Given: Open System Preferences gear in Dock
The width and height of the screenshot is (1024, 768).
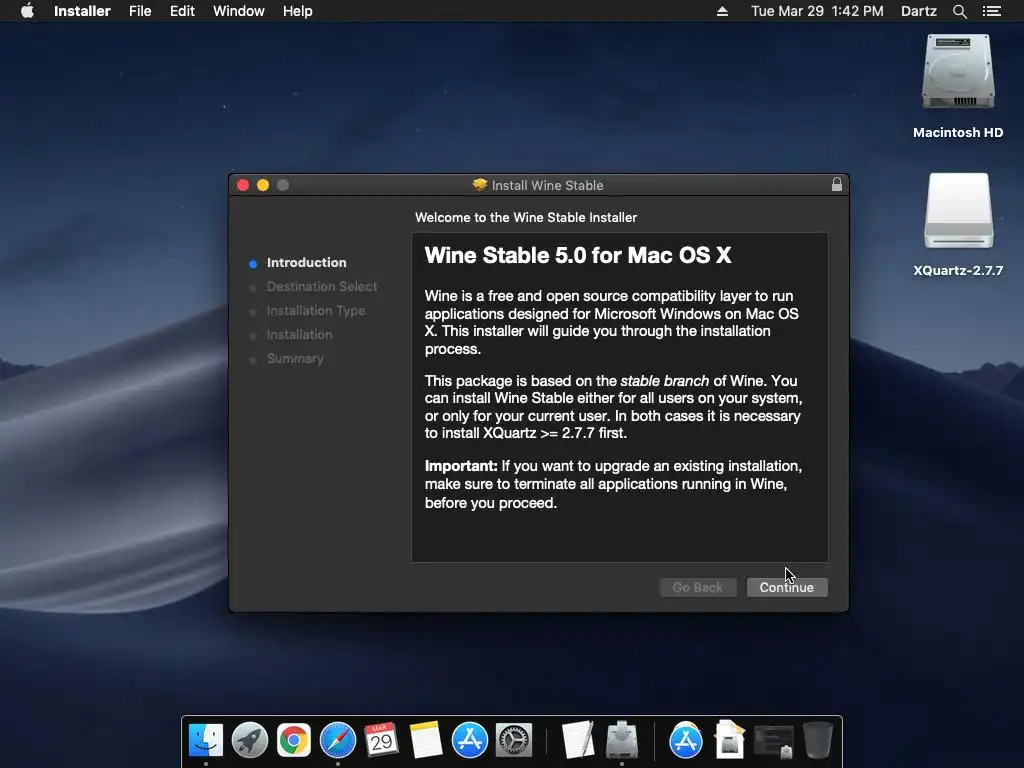Looking at the screenshot, I should pyautogui.click(x=514, y=741).
